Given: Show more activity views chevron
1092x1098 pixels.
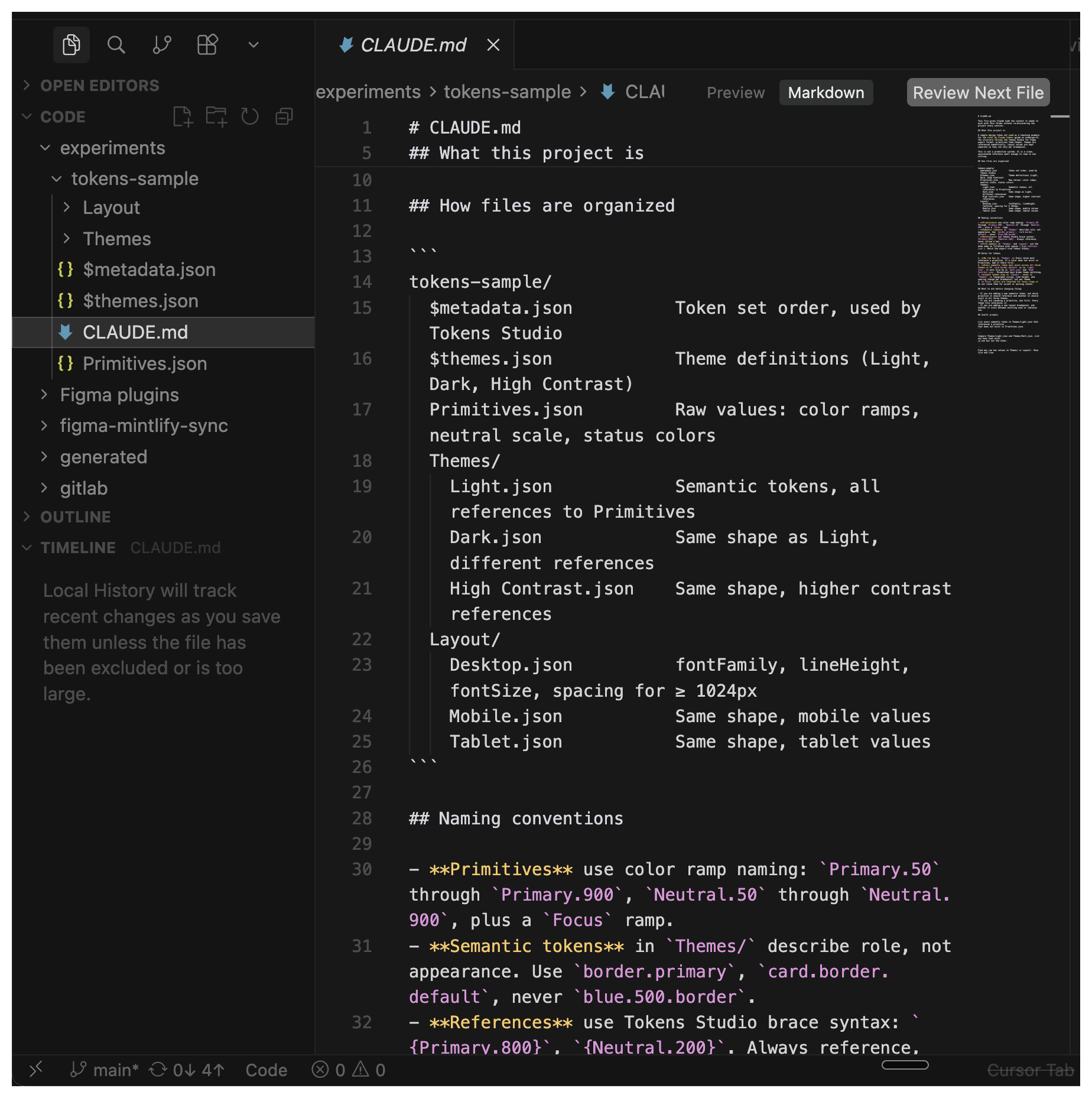Looking at the screenshot, I should [x=253, y=45].
